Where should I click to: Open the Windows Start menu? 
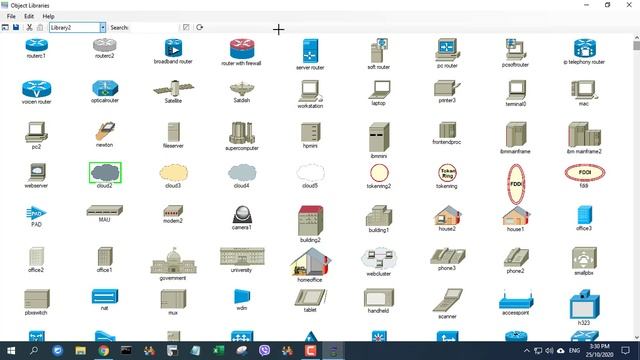(x=11, y=351)
